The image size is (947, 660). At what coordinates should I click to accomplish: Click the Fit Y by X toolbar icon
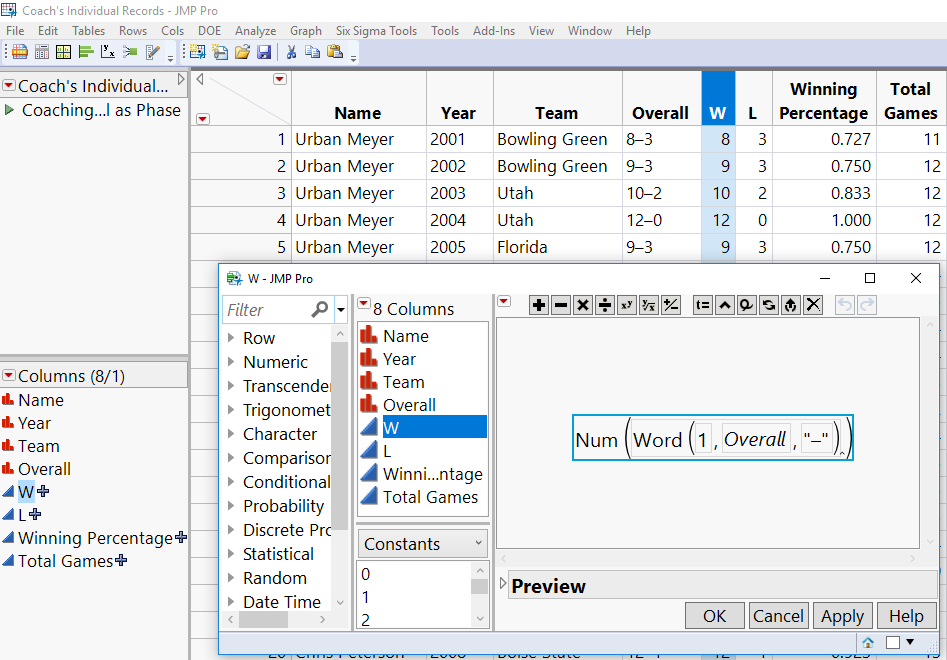tap(108, 52)
